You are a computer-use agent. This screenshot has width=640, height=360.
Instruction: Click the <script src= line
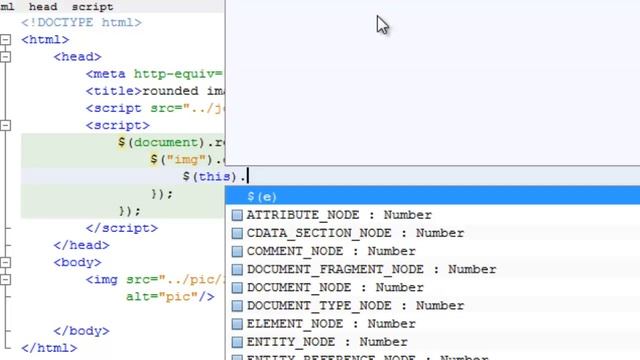coord(155,108)
